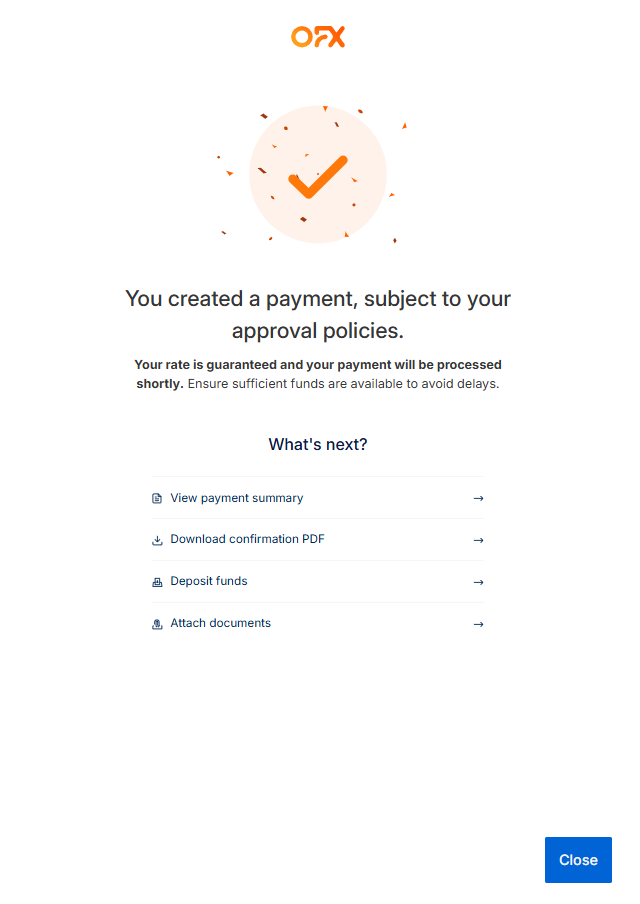Image resolution: width=640 pixels, height=904 pixels.
Task: Select Download confirmation PDF
Action: [247, 539]
